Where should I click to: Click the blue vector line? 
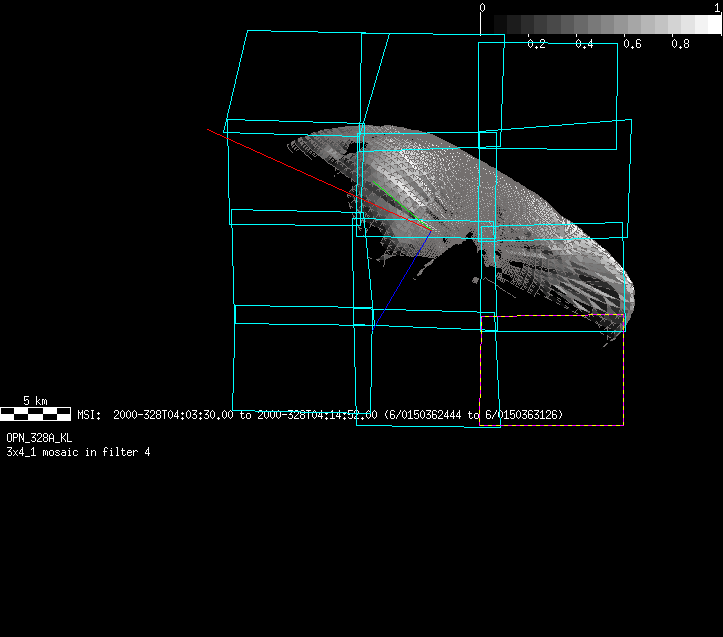pyautogui.click(x=400, y=282)
